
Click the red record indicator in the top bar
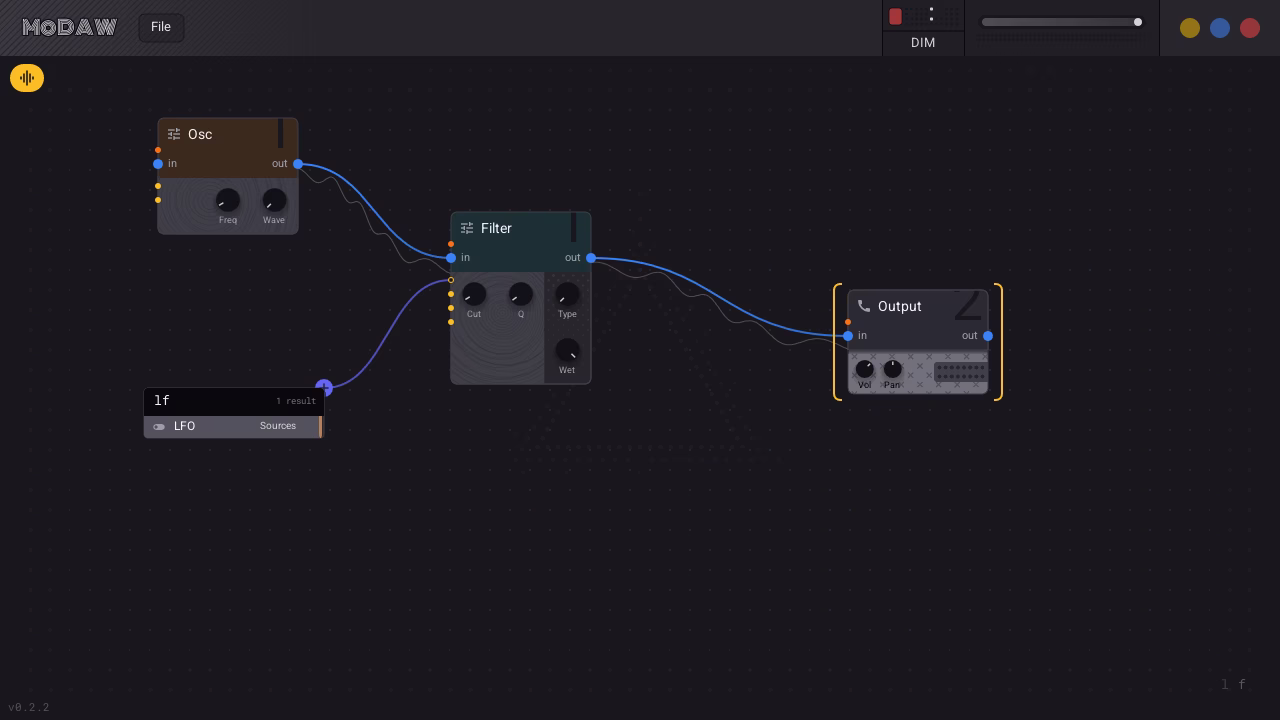tap(895, 16)
